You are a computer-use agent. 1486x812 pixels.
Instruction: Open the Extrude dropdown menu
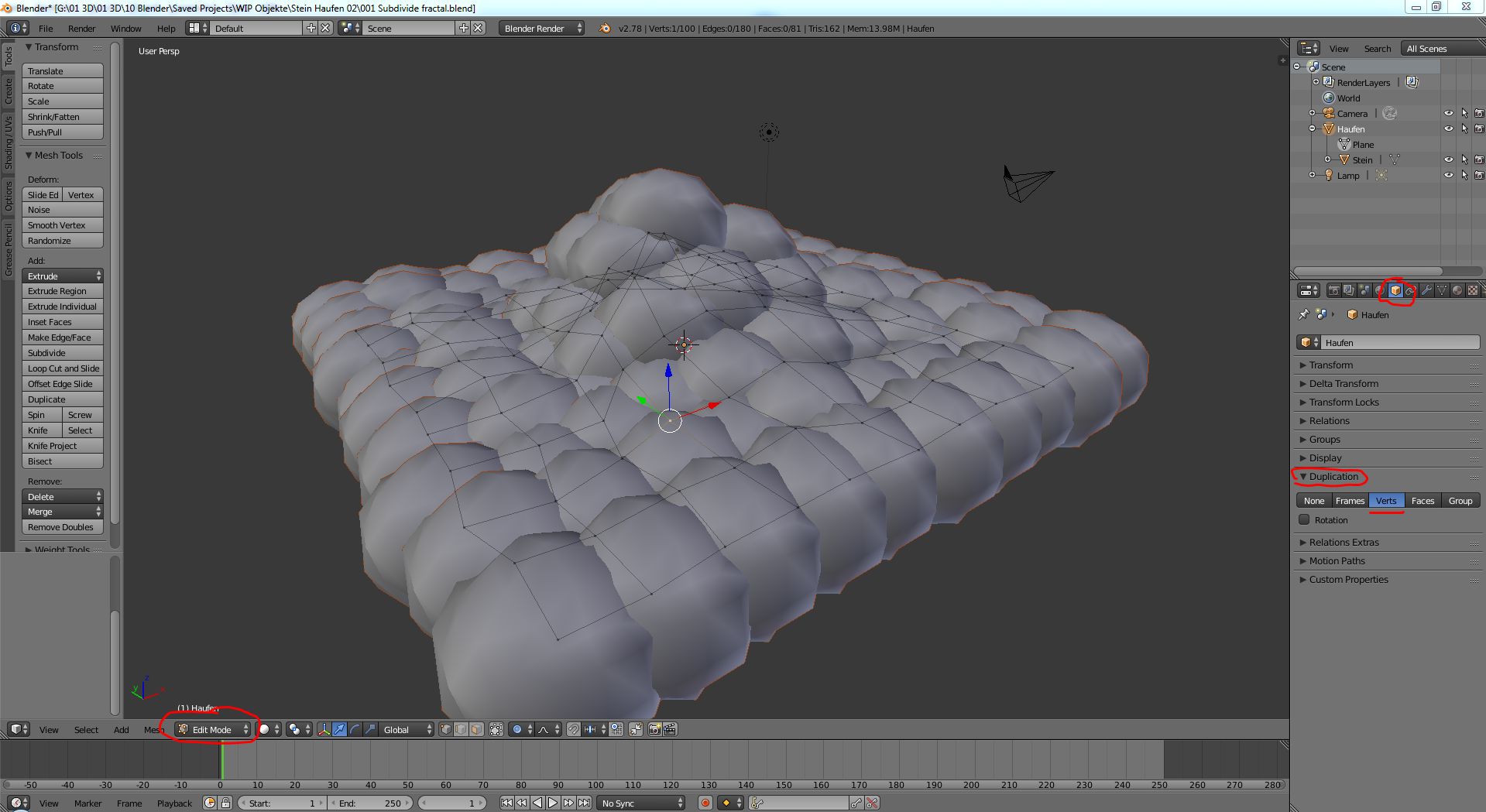[63, 276]
